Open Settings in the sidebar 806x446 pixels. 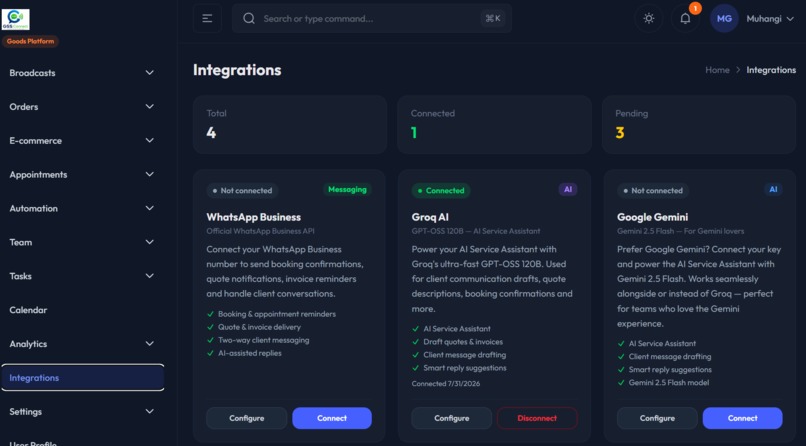pos(83,412)
